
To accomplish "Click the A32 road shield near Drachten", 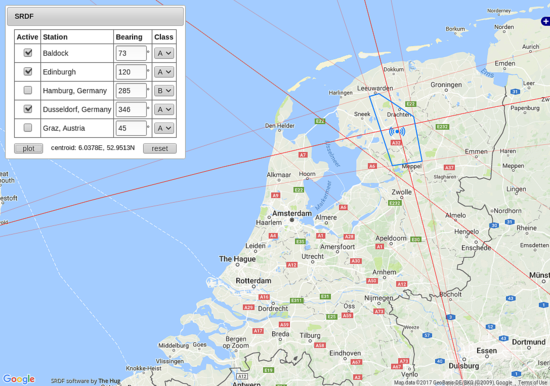I will point(396,143).
